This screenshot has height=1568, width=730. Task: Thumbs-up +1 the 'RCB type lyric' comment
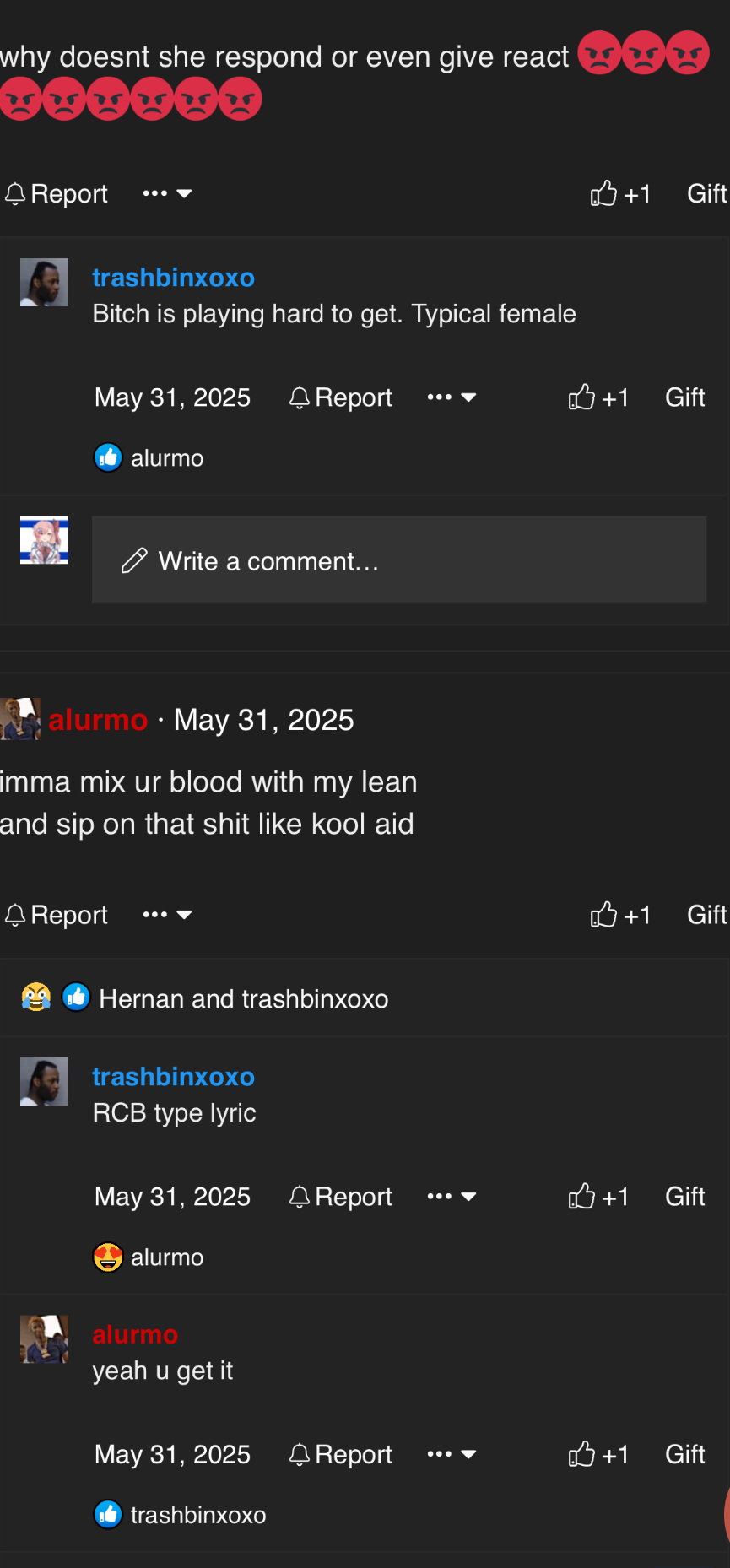click(x=598, y=1197)
